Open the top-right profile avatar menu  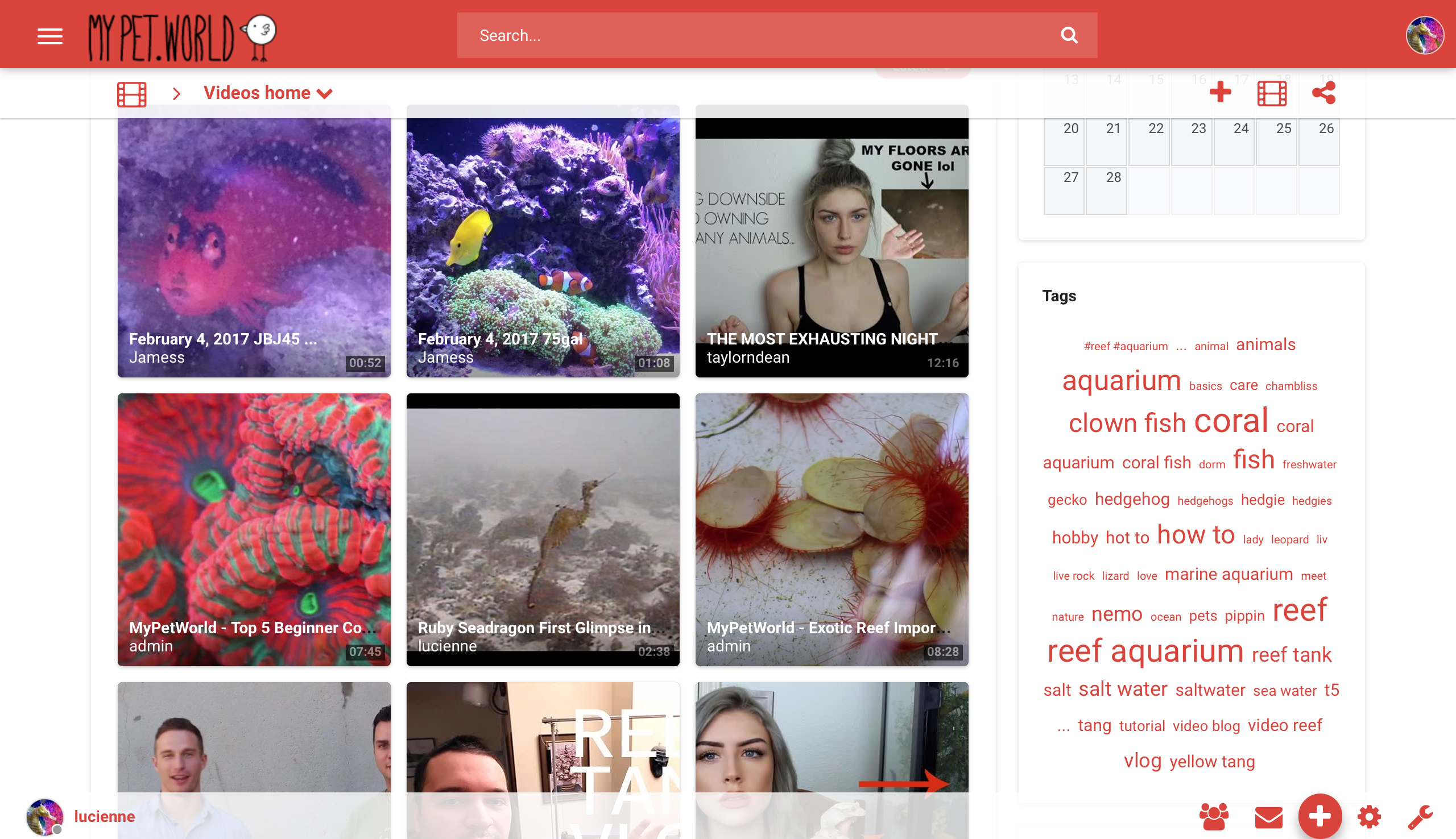pyautogui.click(x=1424, y=35)
